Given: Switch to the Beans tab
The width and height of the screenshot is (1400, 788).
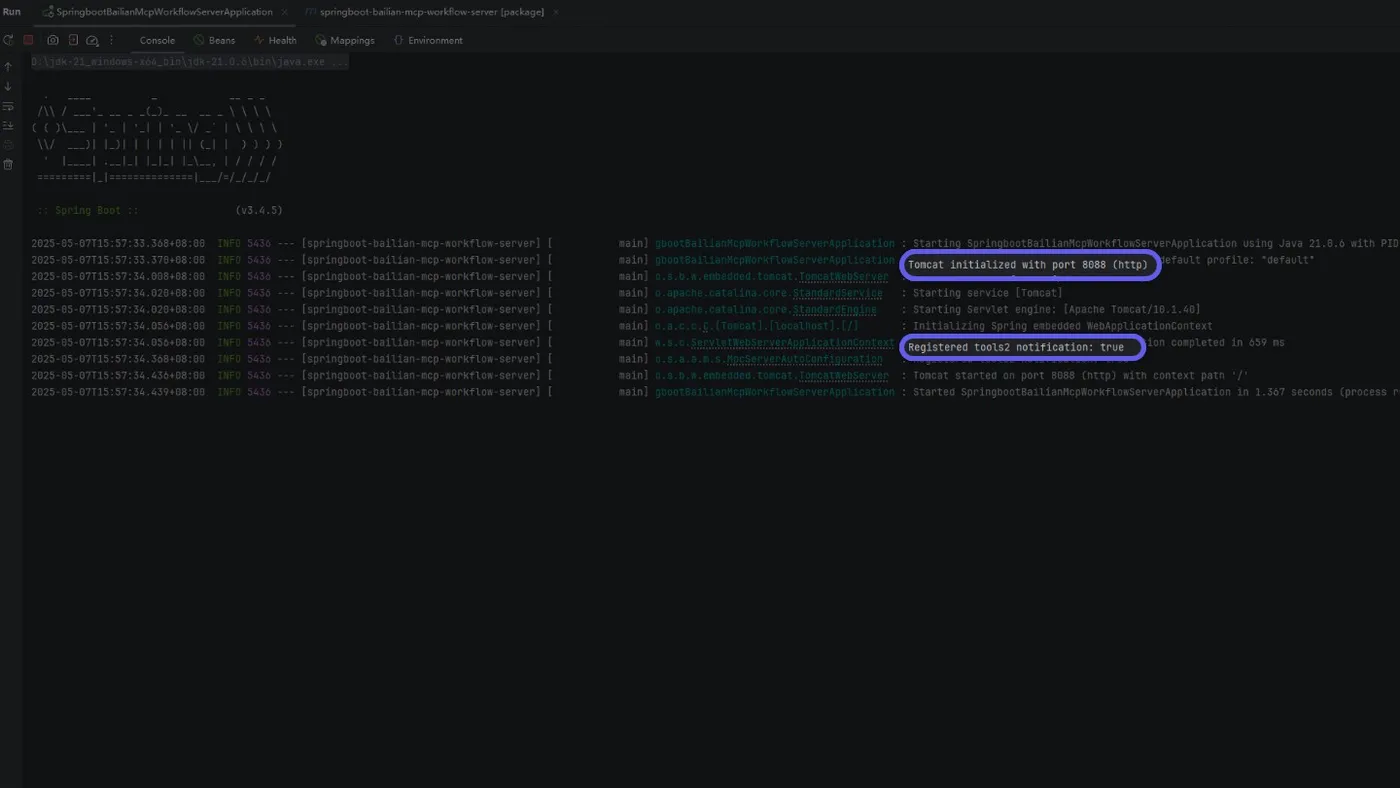Looking at the screenshot, I should click(x=214, y=40).
